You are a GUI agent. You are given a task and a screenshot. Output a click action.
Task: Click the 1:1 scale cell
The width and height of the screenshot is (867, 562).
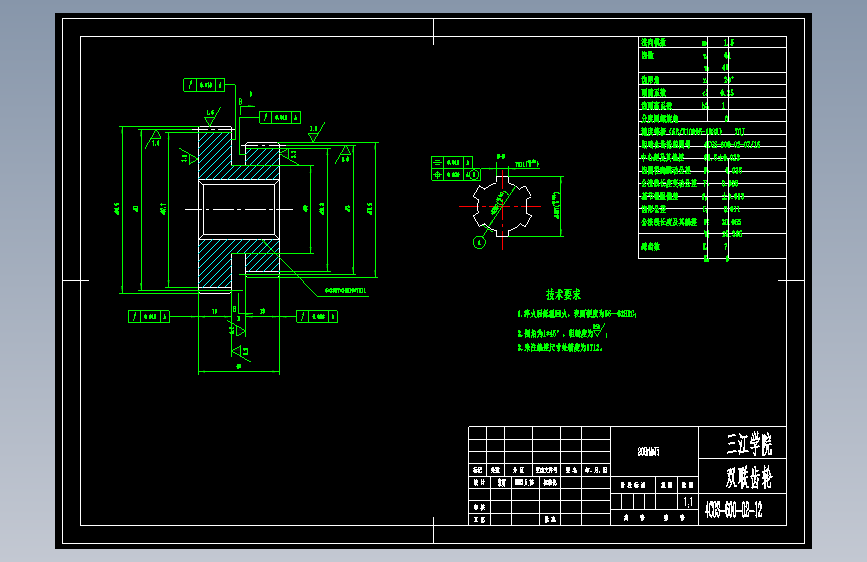688,502
